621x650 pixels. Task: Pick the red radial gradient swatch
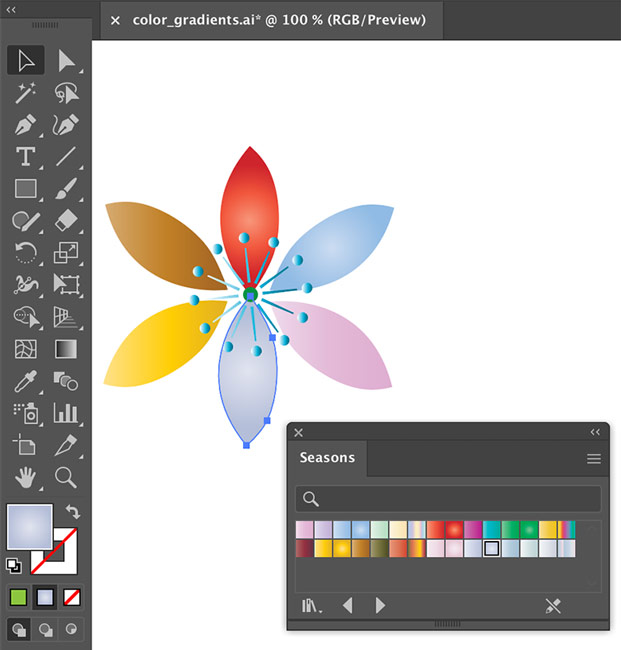pyautogui.click(x=454, y=530)
